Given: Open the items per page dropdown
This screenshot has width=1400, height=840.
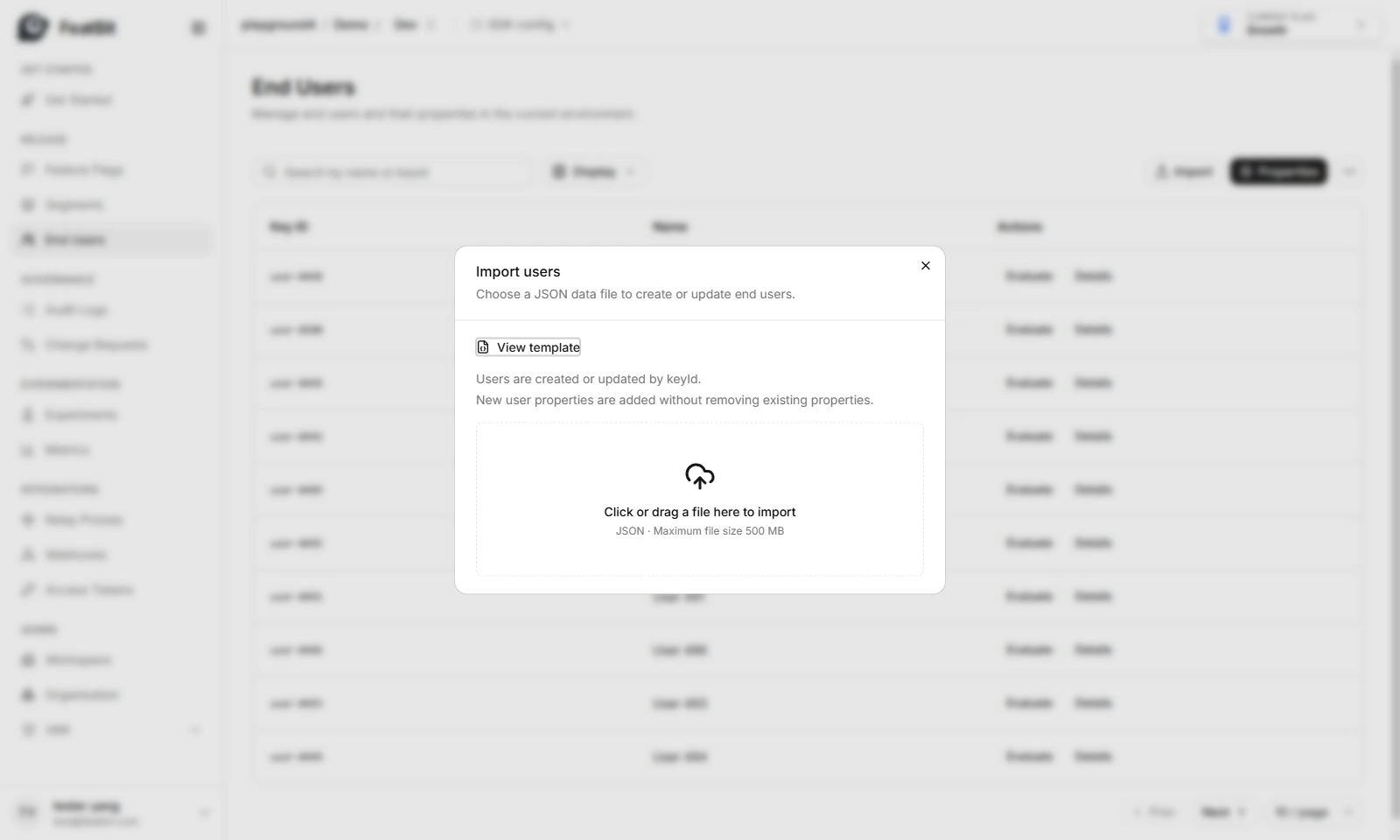Looking at the screenshot, I should [x=1314, y=812].
